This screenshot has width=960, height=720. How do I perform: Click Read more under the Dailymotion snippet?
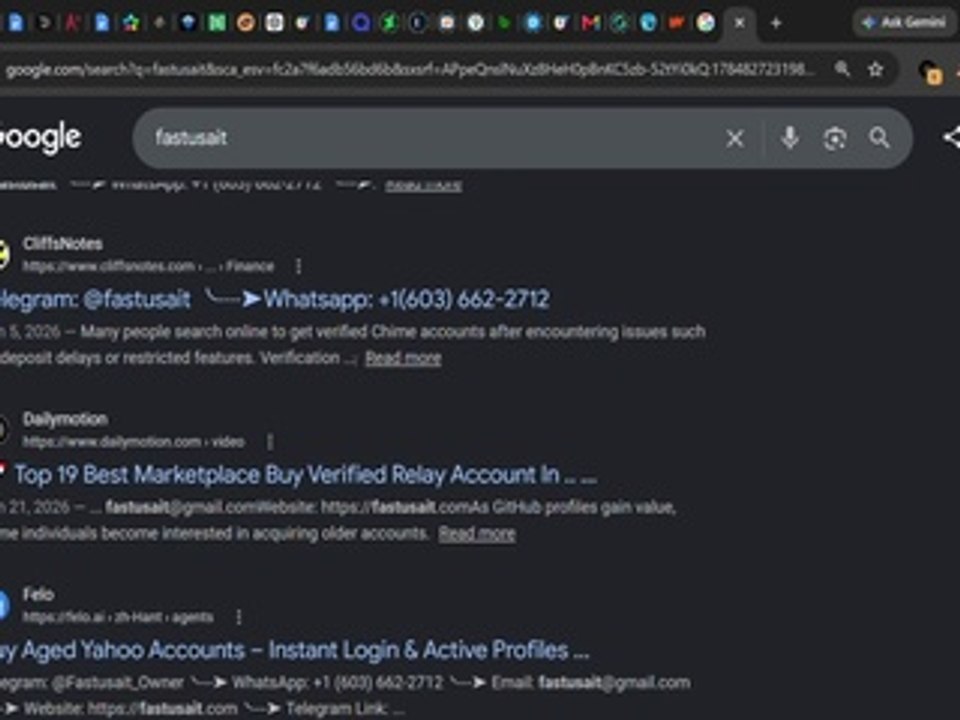click(477, 534)
